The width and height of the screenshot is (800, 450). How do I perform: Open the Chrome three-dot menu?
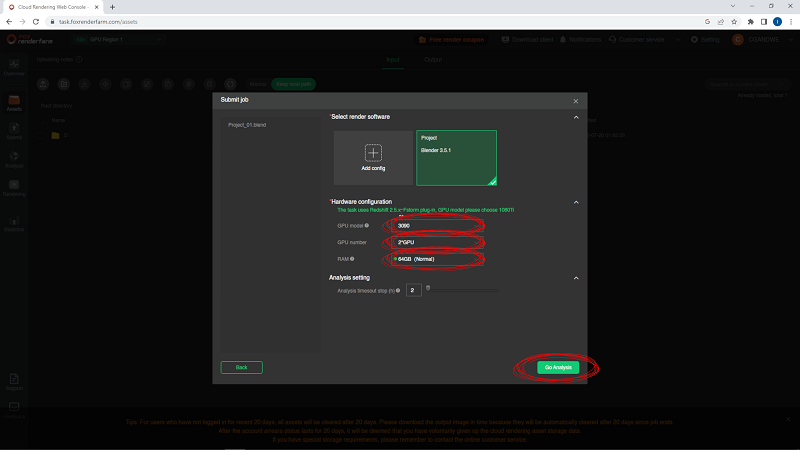click(x=791, y=21)
